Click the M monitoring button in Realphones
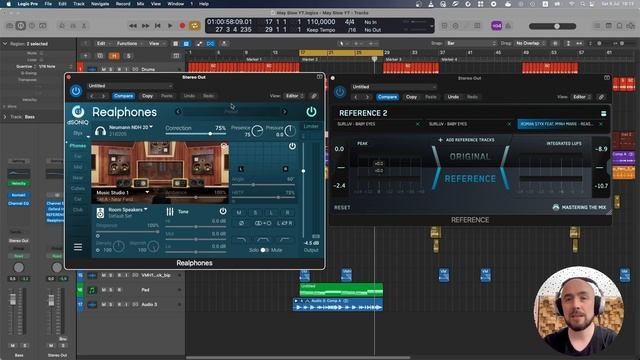This screenshot has width=640, height=360. coord(239,212)
